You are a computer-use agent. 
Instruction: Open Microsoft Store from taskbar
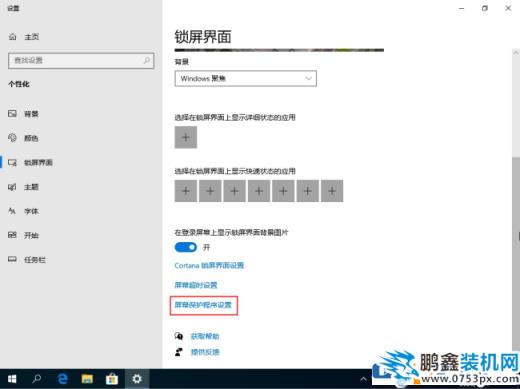[112, 379]
